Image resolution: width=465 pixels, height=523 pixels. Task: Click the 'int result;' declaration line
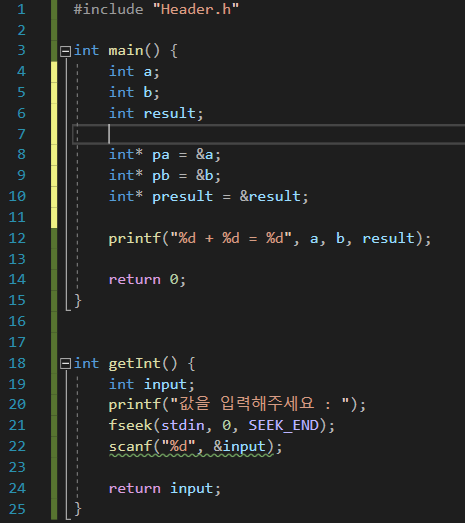pos(156,113)
